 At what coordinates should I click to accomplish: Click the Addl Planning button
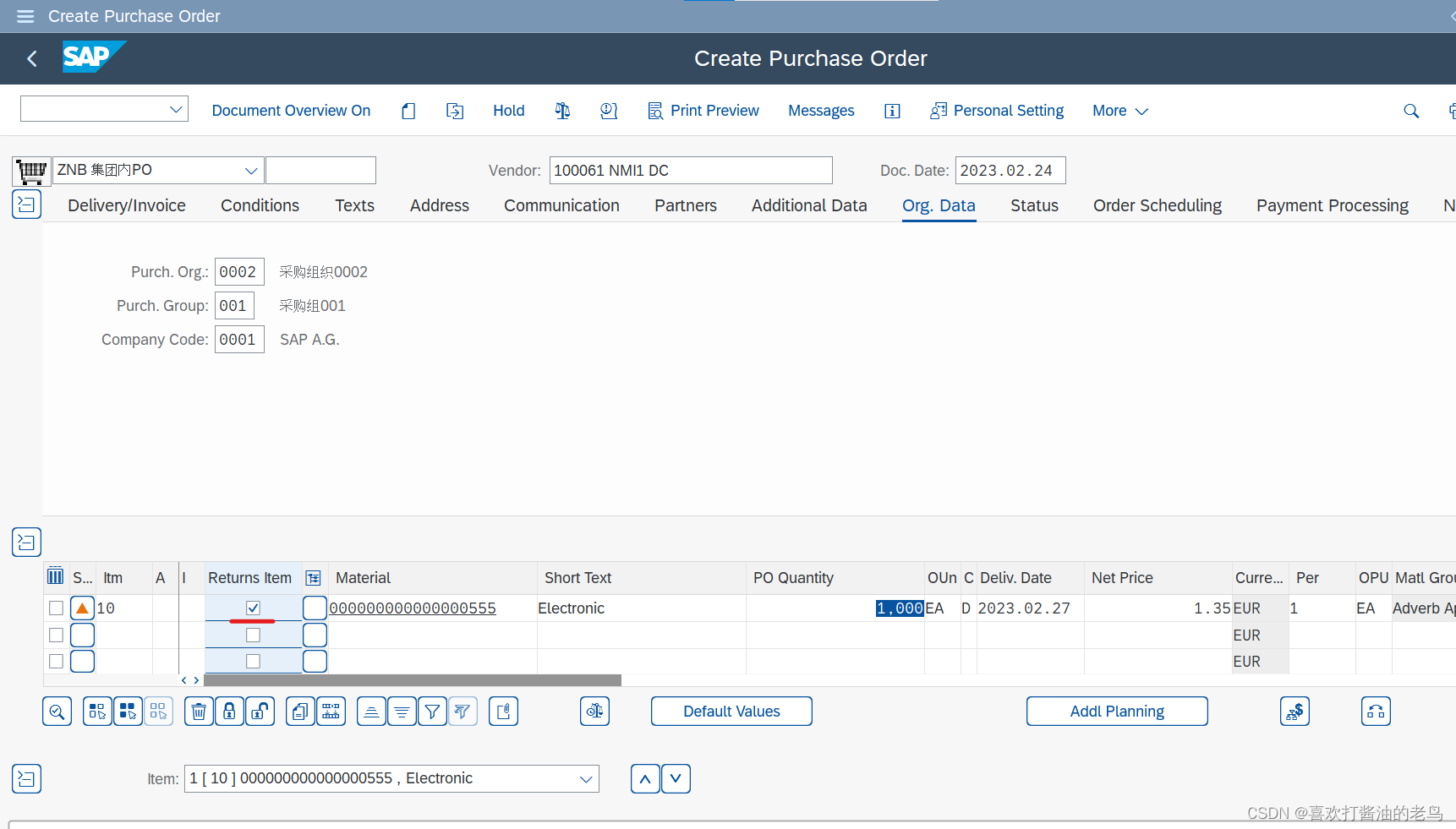click(1116, 711)
